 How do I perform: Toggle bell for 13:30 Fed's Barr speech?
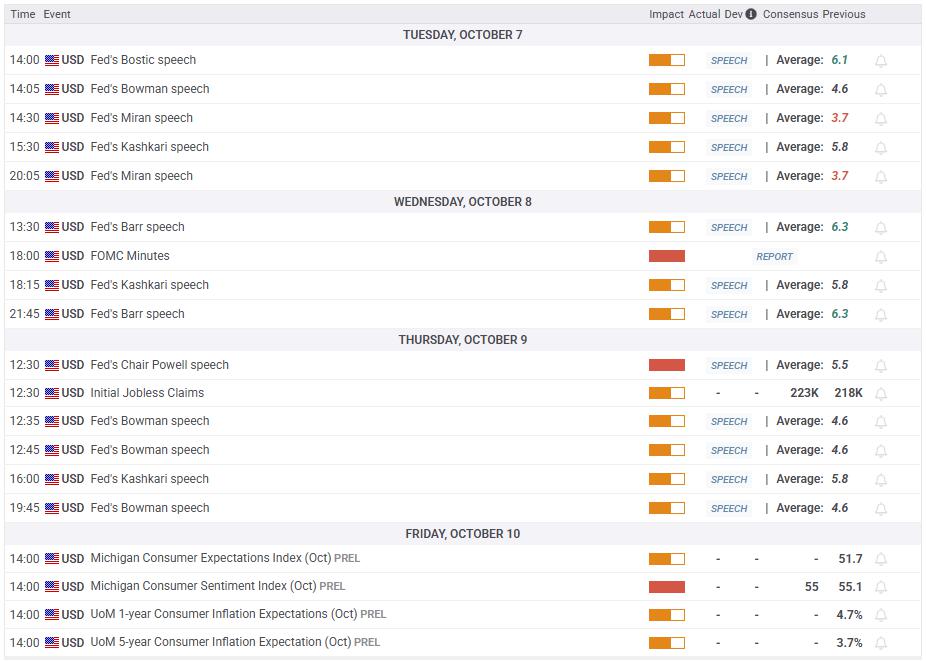click(881, 228)
